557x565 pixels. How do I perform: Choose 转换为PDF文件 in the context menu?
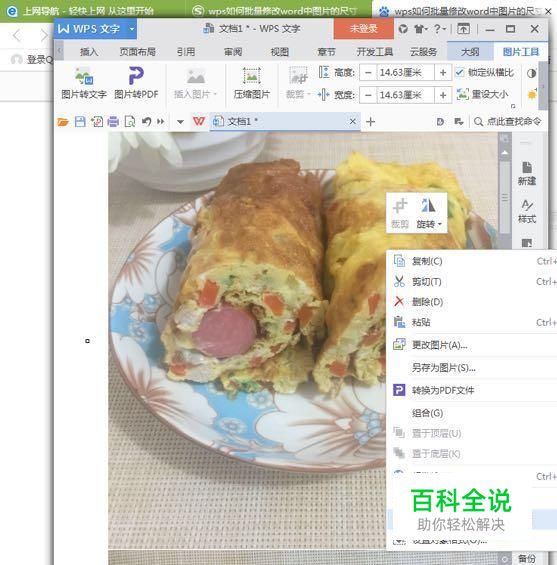[x=472, y=390]
